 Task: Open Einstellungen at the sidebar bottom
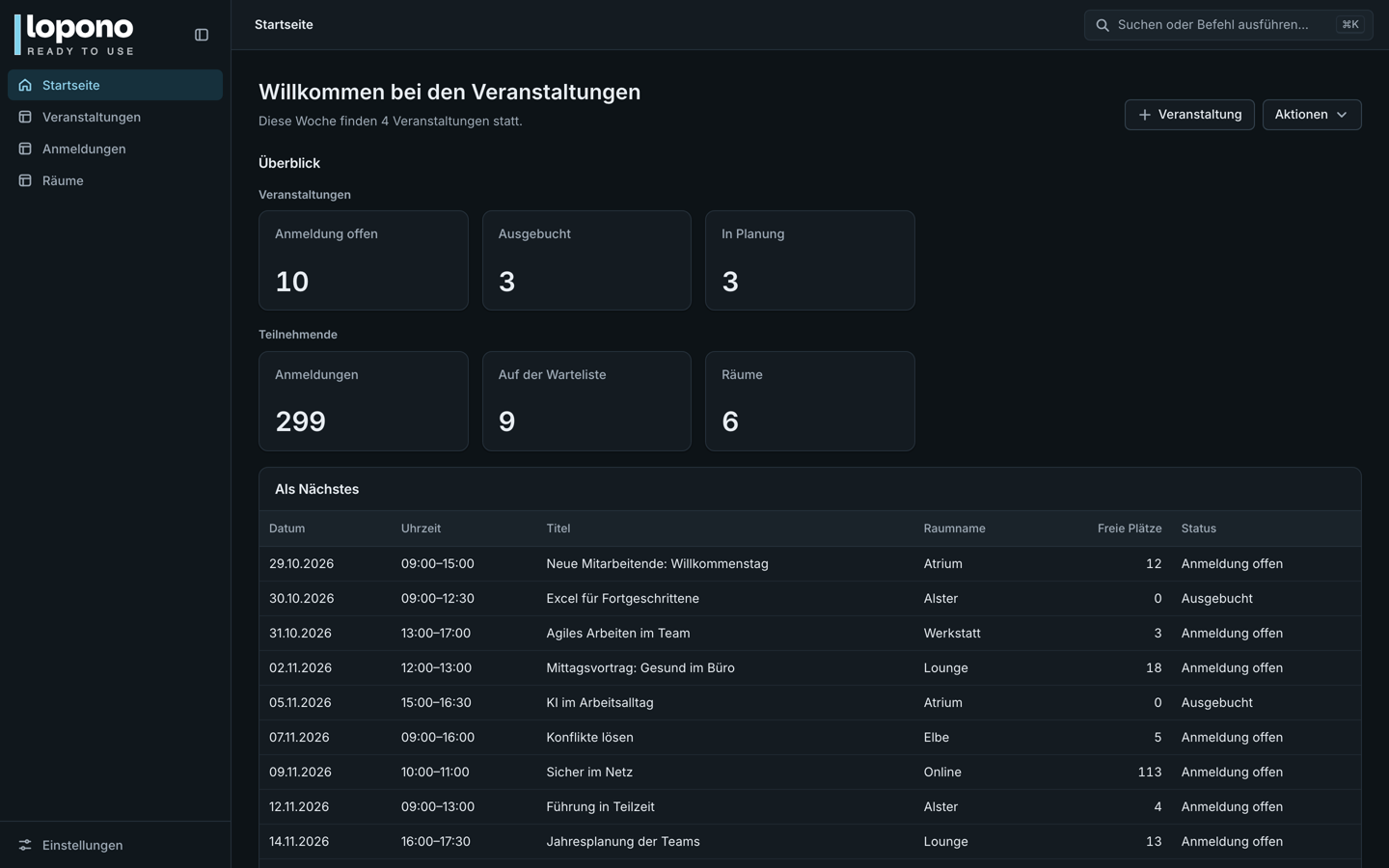[x=115, y=845]
